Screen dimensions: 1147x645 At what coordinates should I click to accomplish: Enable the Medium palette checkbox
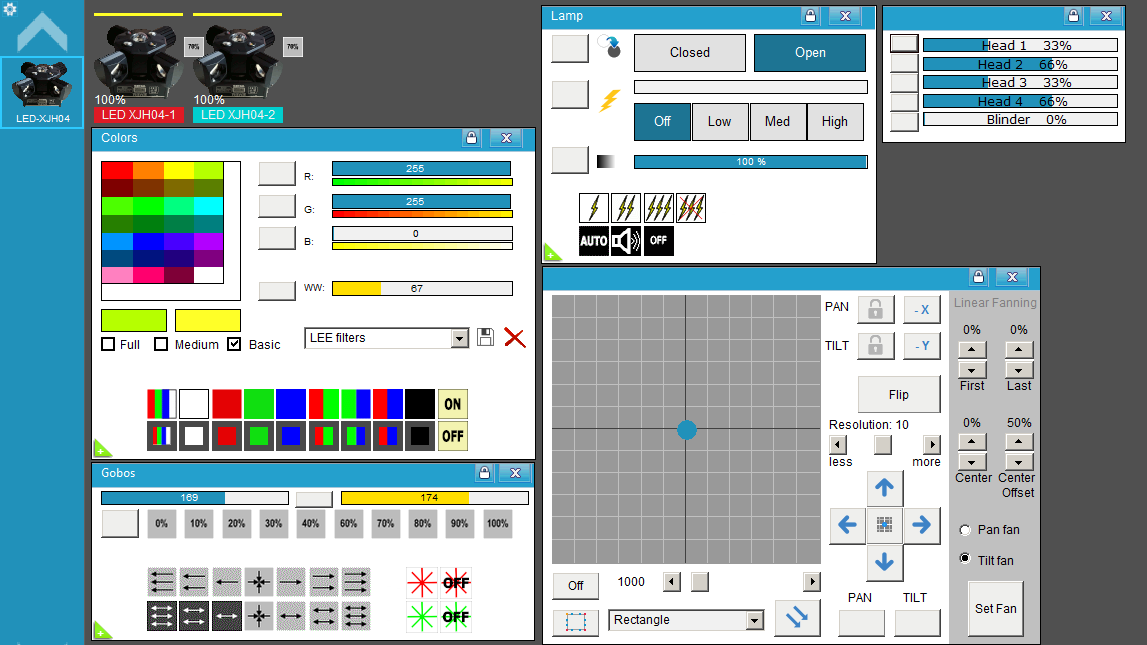pos(161,344)
